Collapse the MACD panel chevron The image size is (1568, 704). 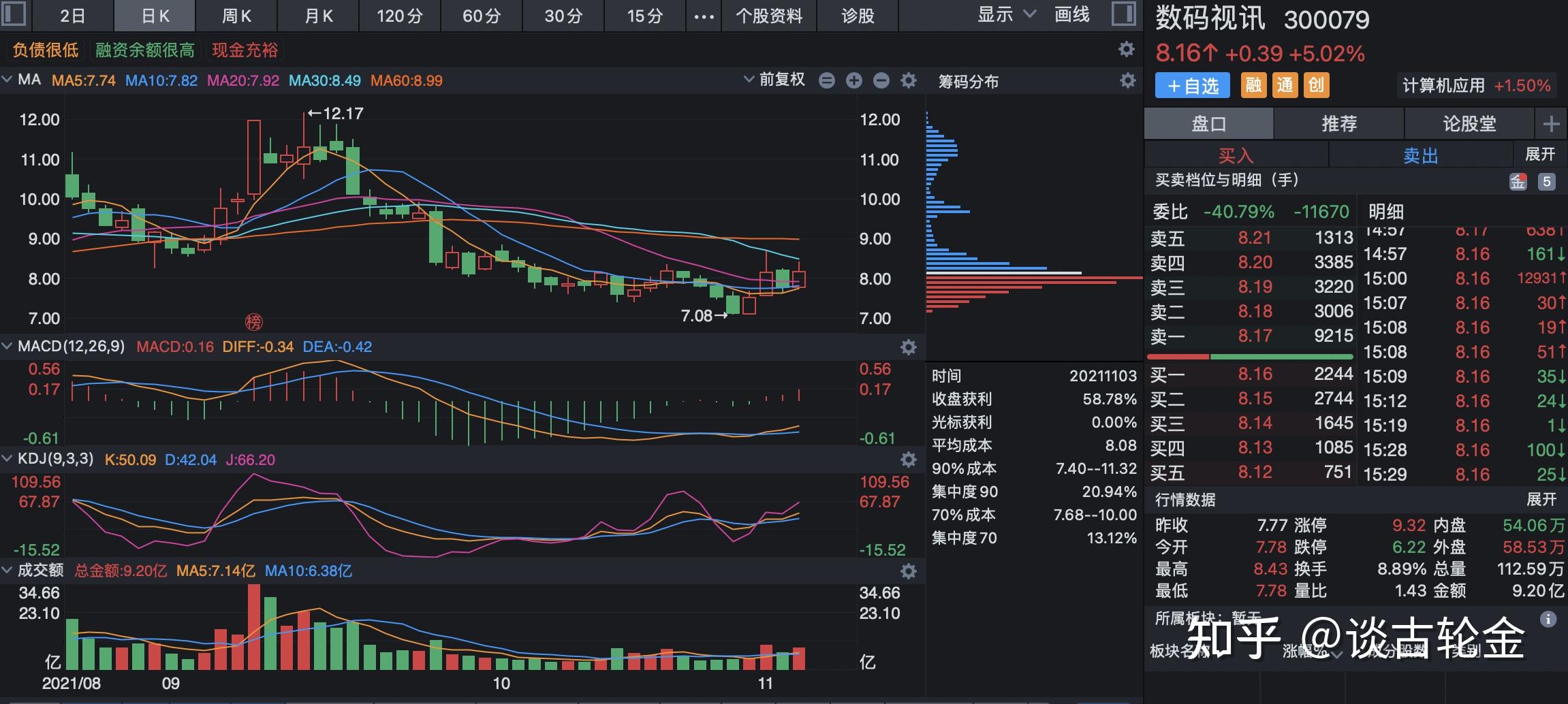click(x=7, y=347)
